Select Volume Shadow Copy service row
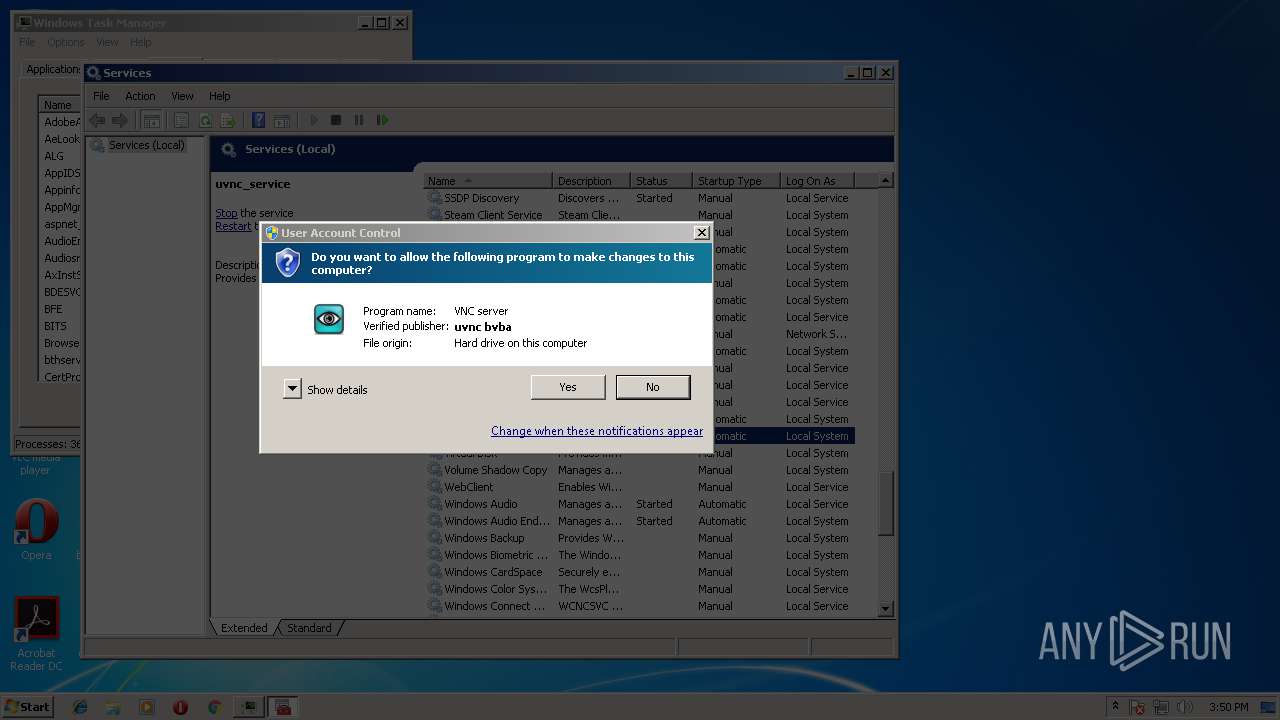 pos(639,470)
